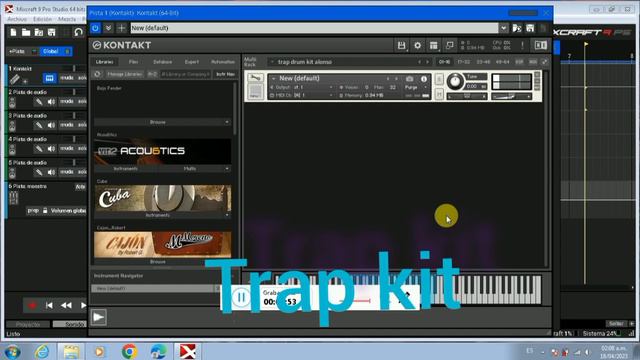Switch to the Expert tab in Kontakt browser

pyautogui.click(x=192, y=62)
